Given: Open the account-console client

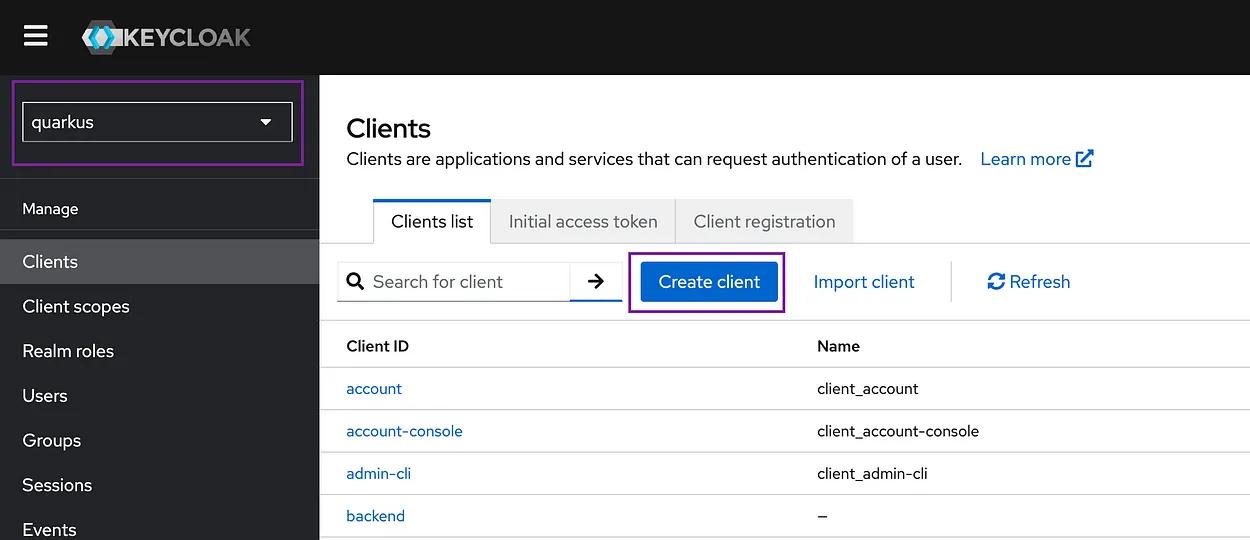Looking at the screenshot, I should [404, 431].
